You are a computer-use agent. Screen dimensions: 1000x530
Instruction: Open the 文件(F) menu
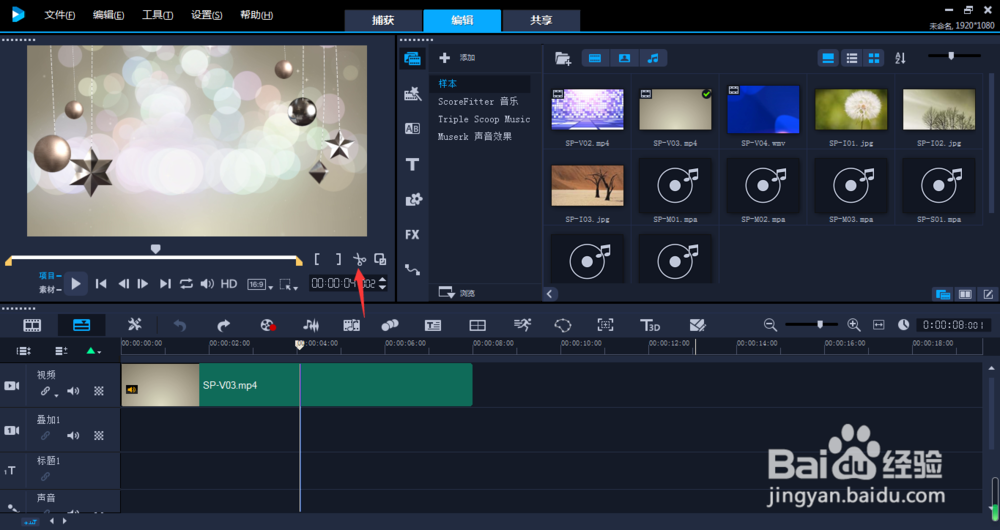coord(59,15)
